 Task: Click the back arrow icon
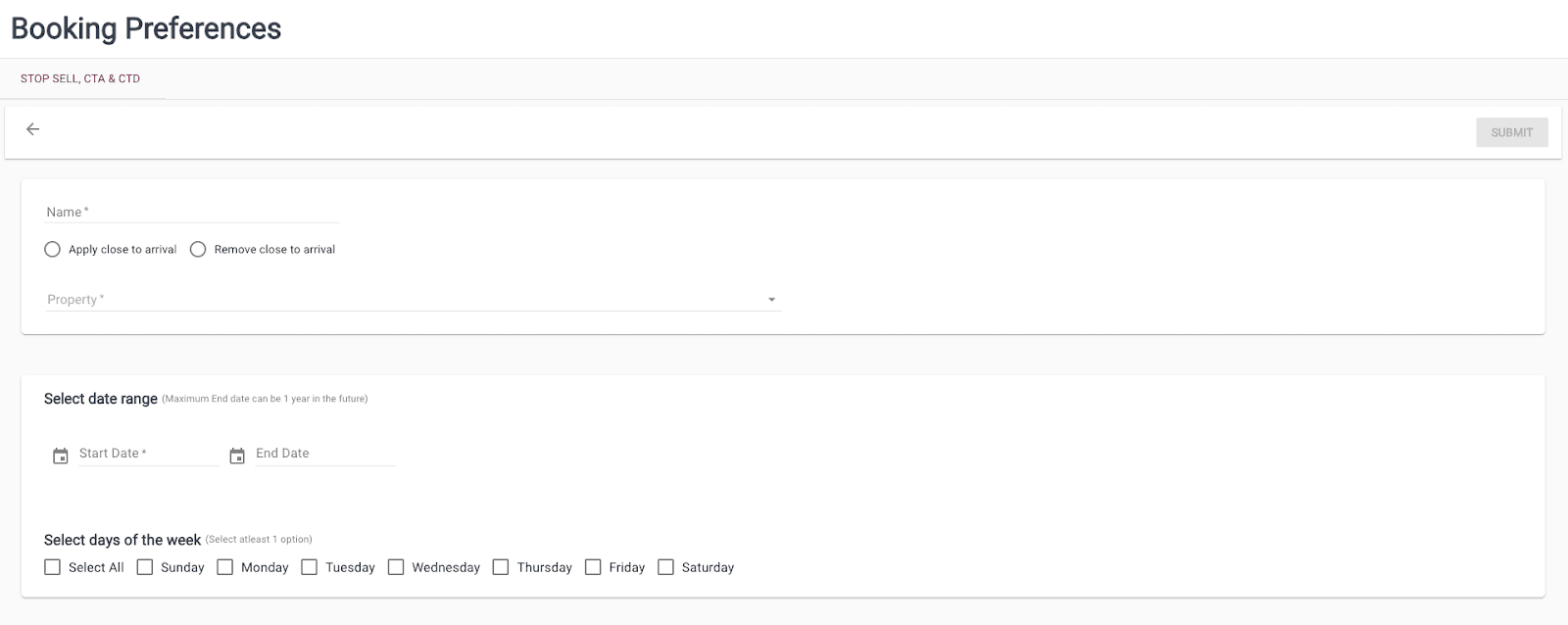33,129
